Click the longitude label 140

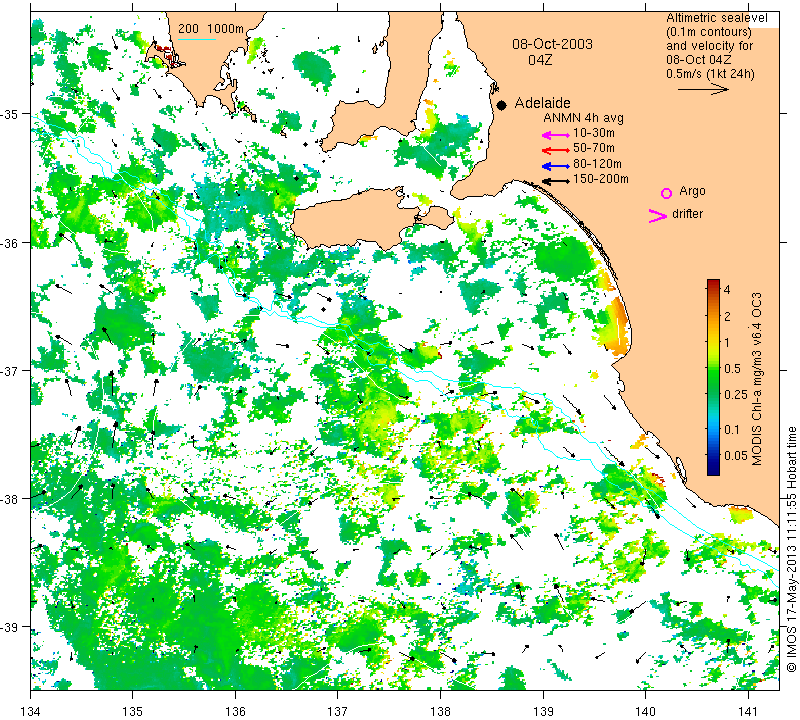pyautogui.click(x=645, y=711)
